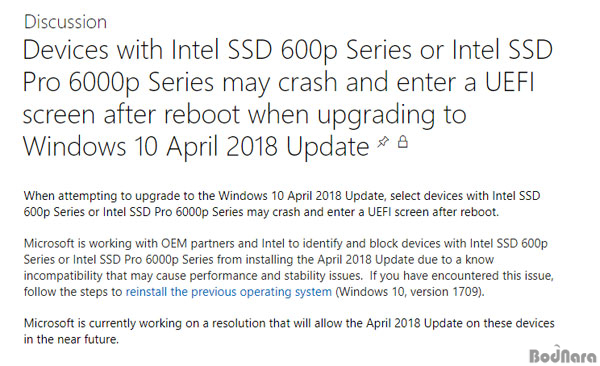This screenshot has width=600, height=366.
Task: Click the body line starting 600p Series or Intel
Action: point(261,212)
